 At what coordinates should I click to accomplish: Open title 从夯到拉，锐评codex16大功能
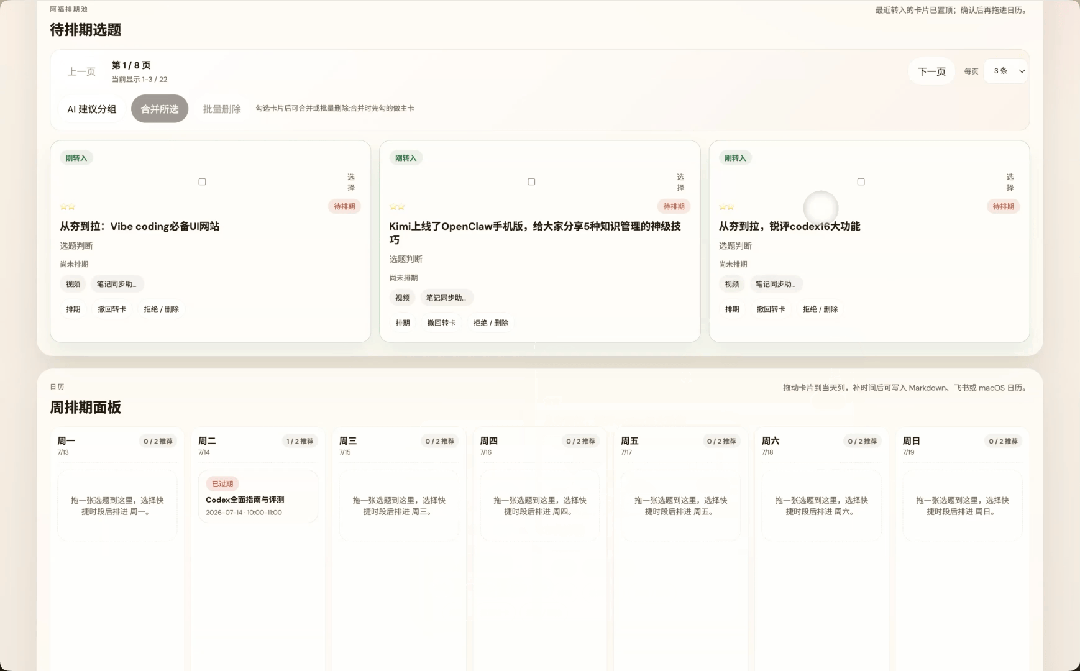pyautogui.click(x=789, y=226)
